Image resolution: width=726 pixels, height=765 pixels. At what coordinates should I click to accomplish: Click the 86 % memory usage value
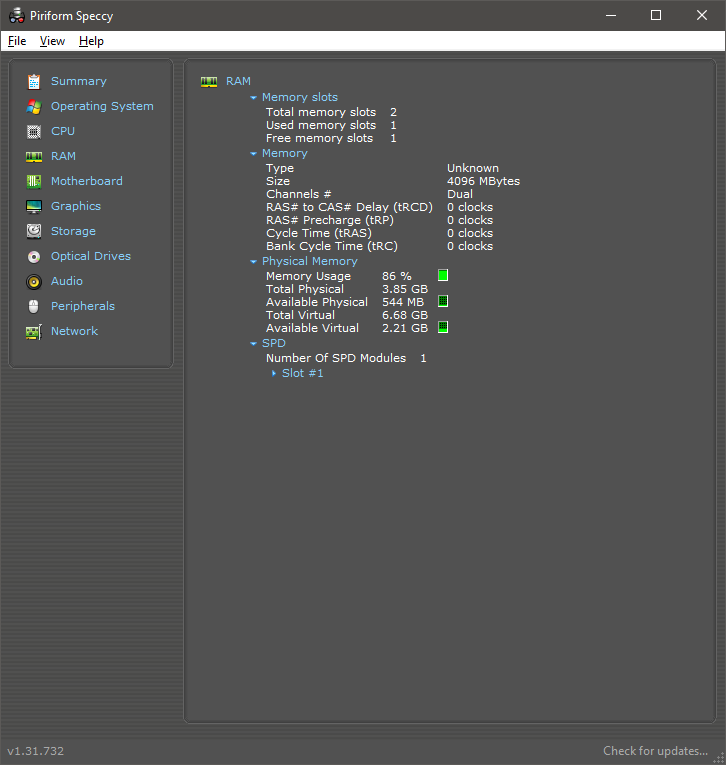coord(397,276)
